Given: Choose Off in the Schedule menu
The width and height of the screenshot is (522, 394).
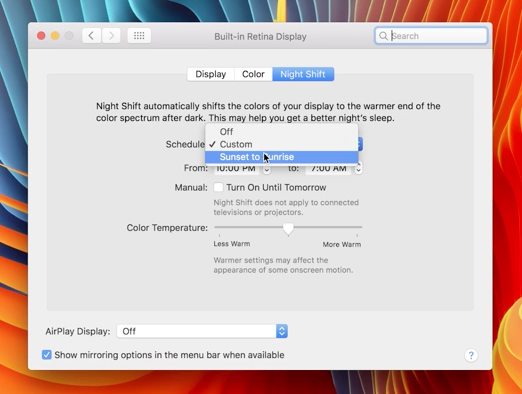Looking at the screenshot, I should (281, 132).
